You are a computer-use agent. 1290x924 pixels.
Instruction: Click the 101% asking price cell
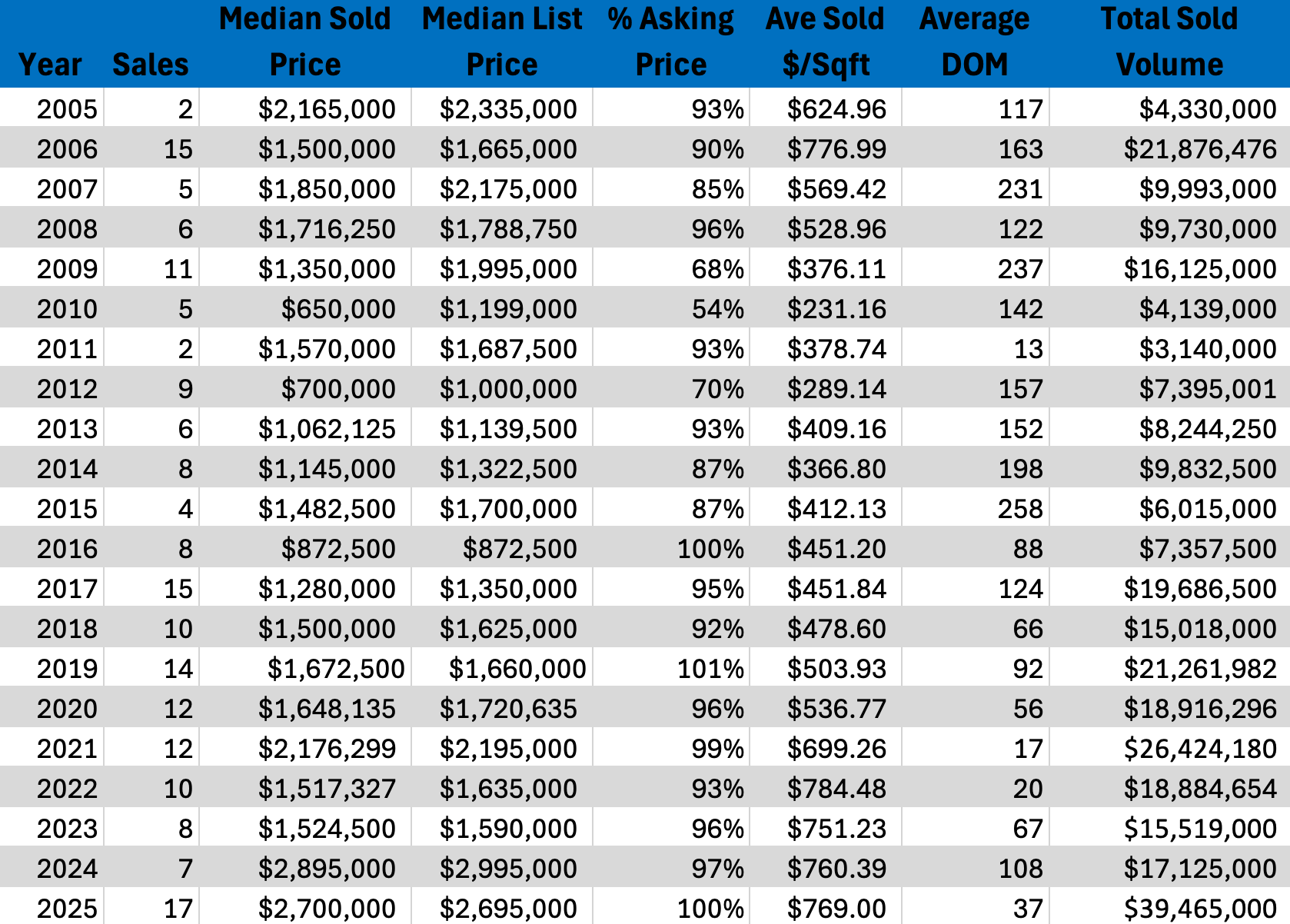[710, 669]
